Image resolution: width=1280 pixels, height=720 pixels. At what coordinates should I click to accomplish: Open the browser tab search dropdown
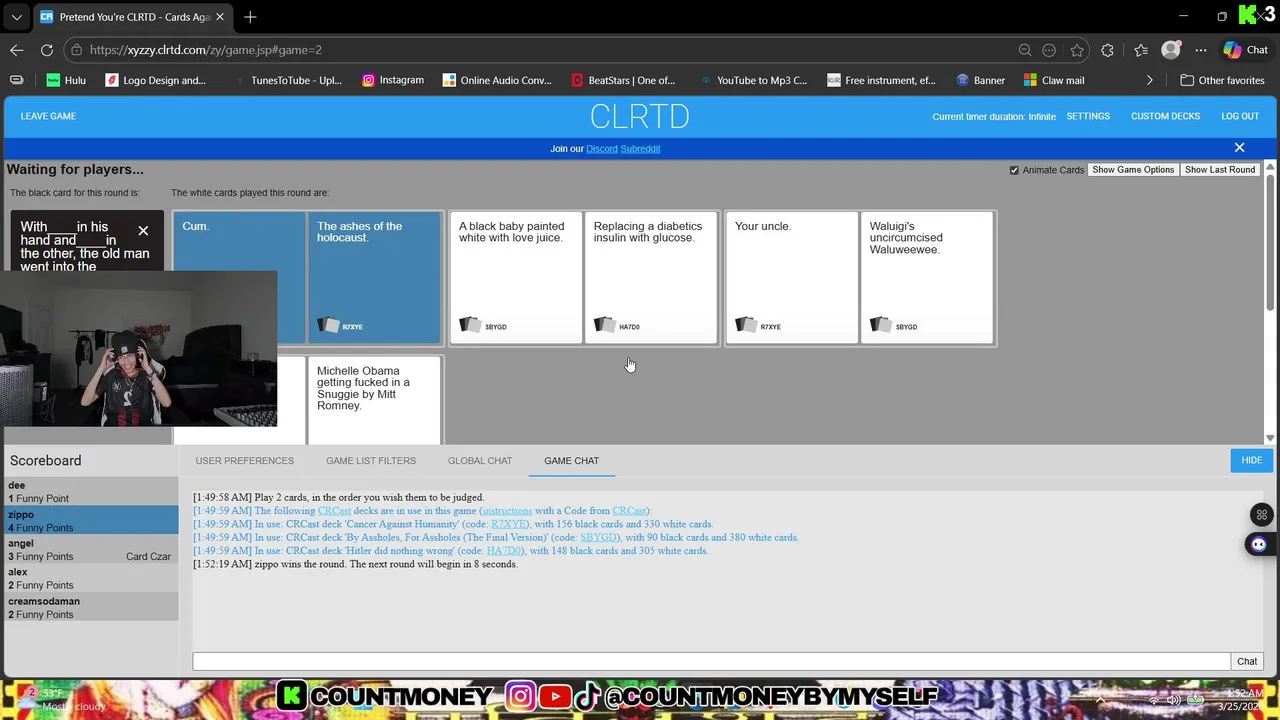click(16, 17)
